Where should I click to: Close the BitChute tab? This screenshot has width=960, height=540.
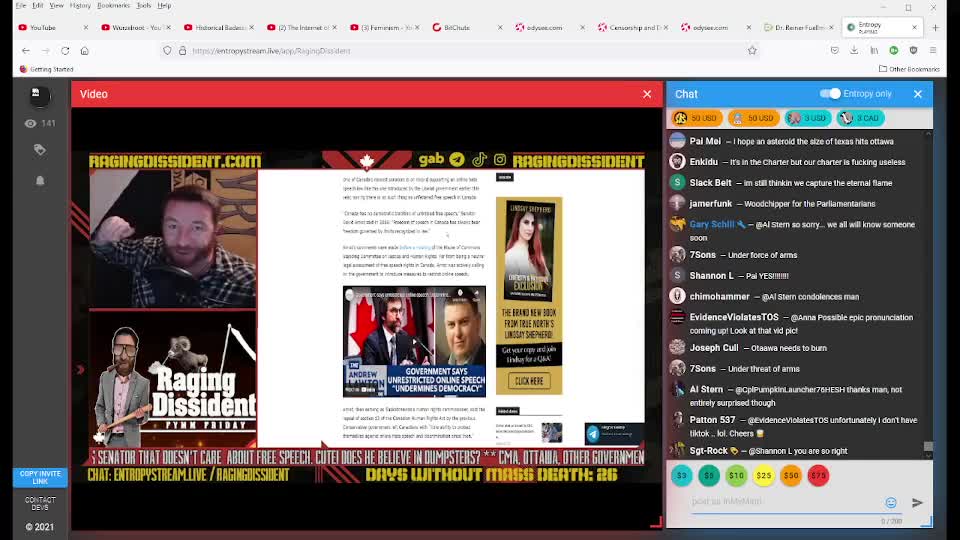point(500,28)
